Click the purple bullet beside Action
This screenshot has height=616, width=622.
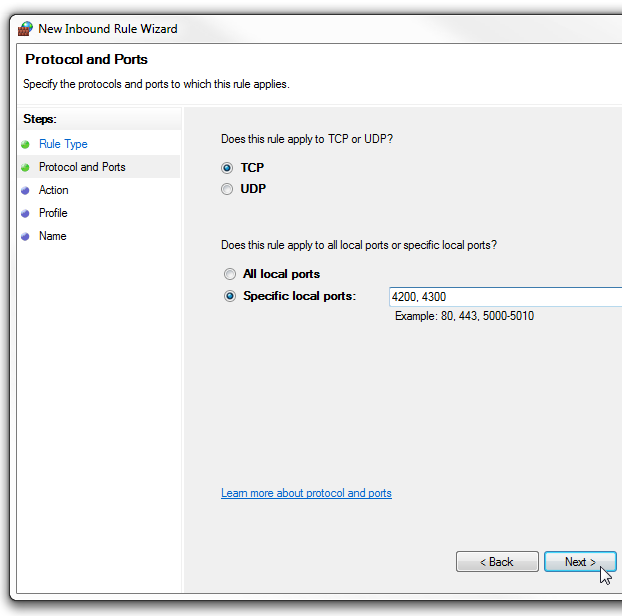coord(25,190)
